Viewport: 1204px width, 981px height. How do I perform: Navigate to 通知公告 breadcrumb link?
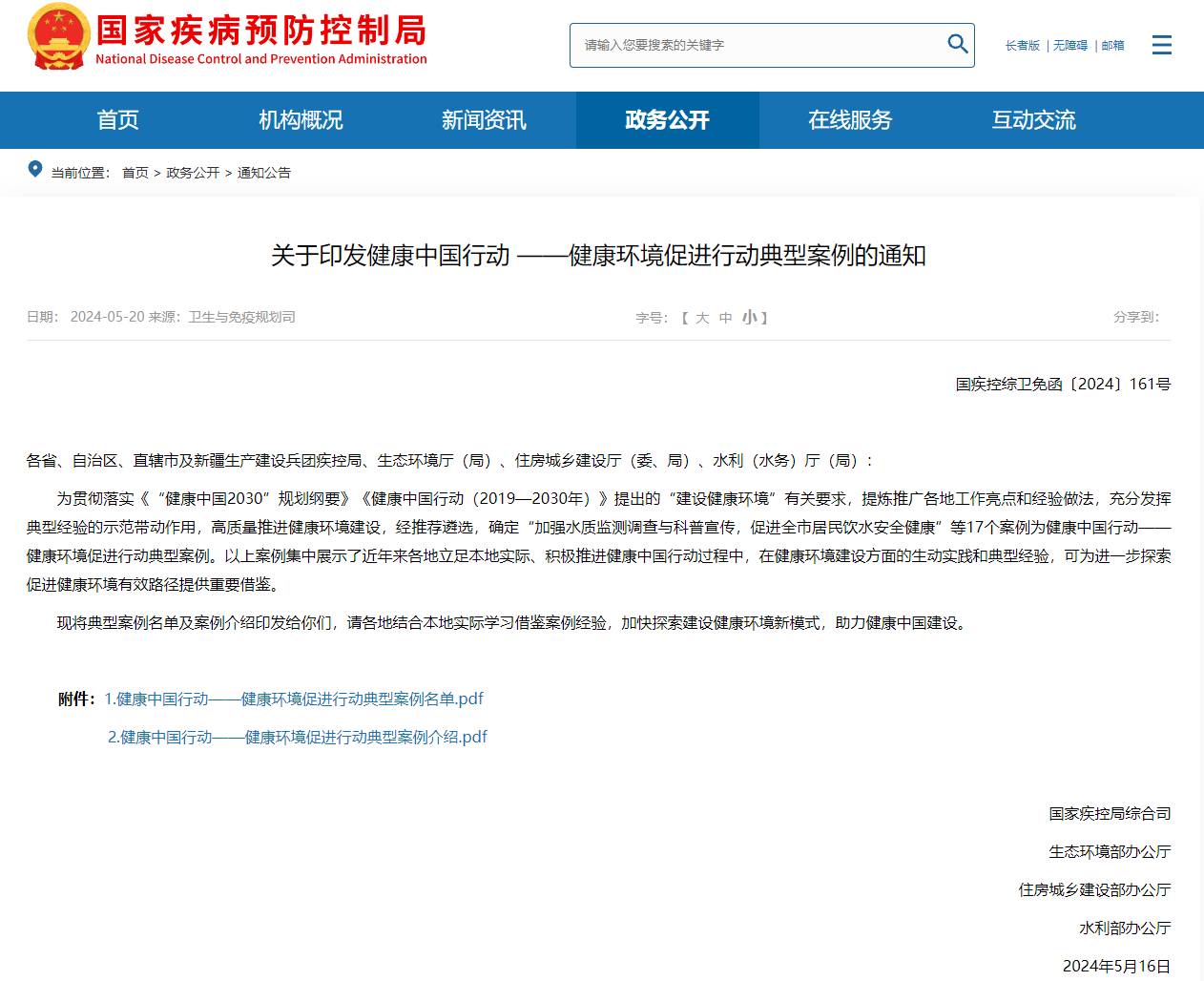264,172
